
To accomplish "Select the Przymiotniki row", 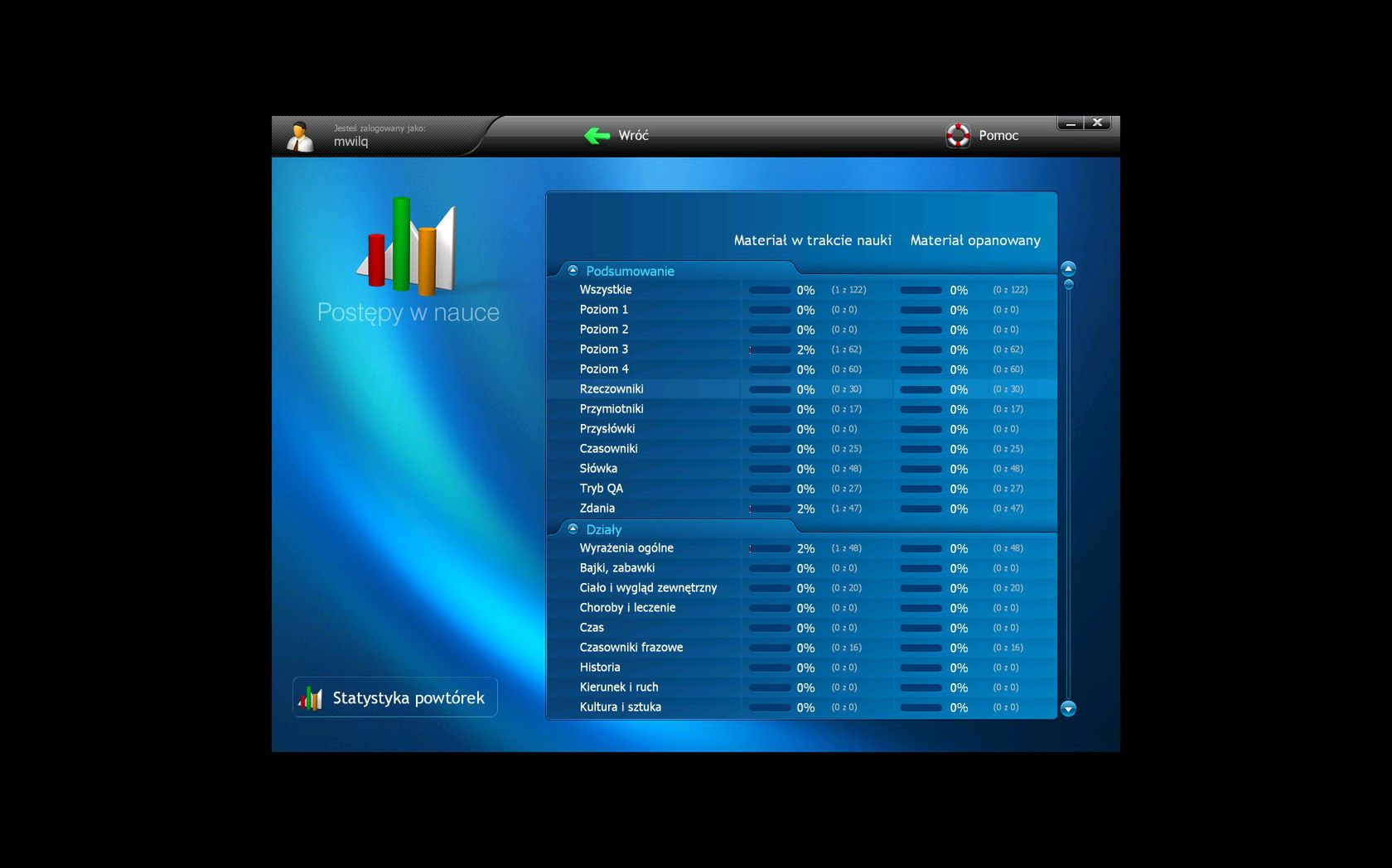I will tap(801, 409).
